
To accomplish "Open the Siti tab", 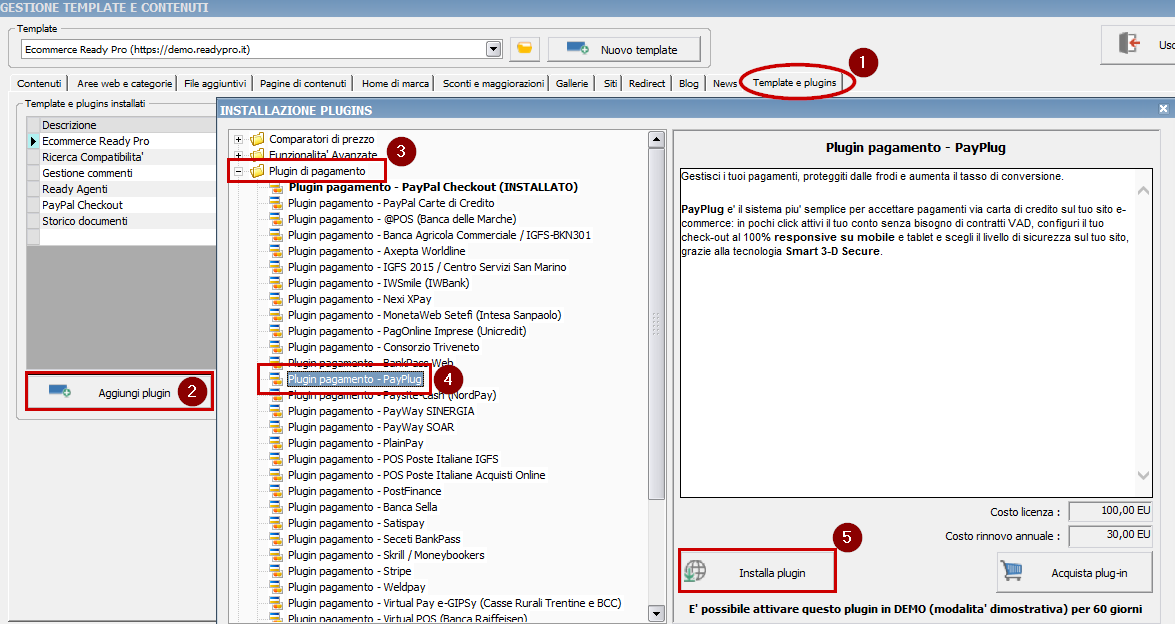I will [x=611, y=83].
